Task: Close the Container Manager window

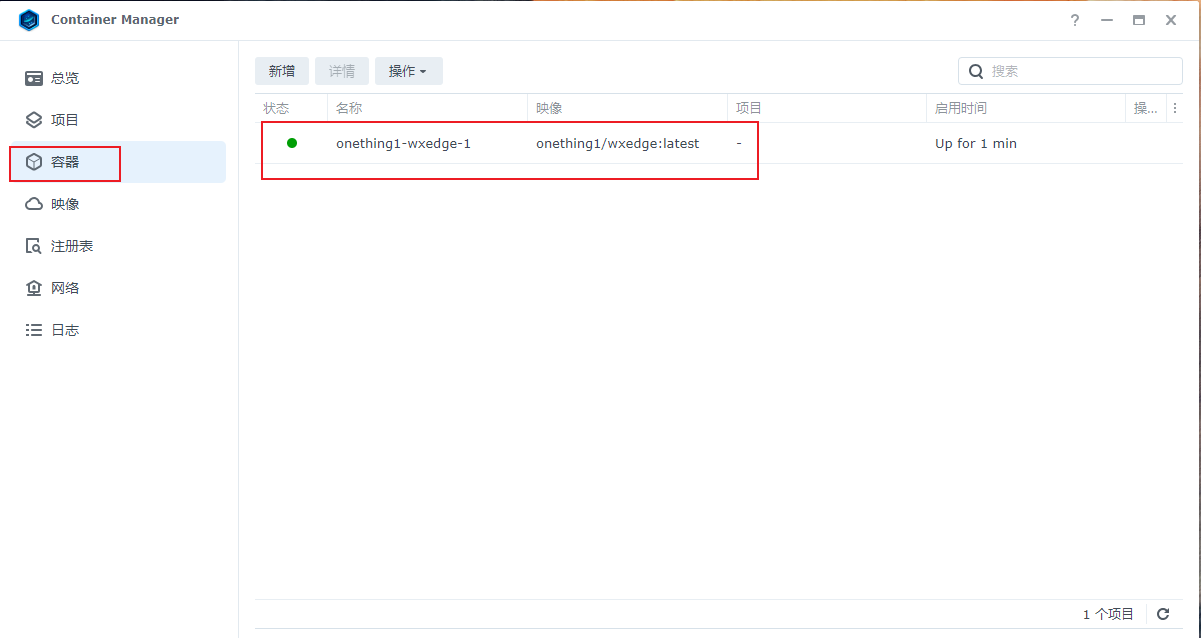Action: (1171, 20)
